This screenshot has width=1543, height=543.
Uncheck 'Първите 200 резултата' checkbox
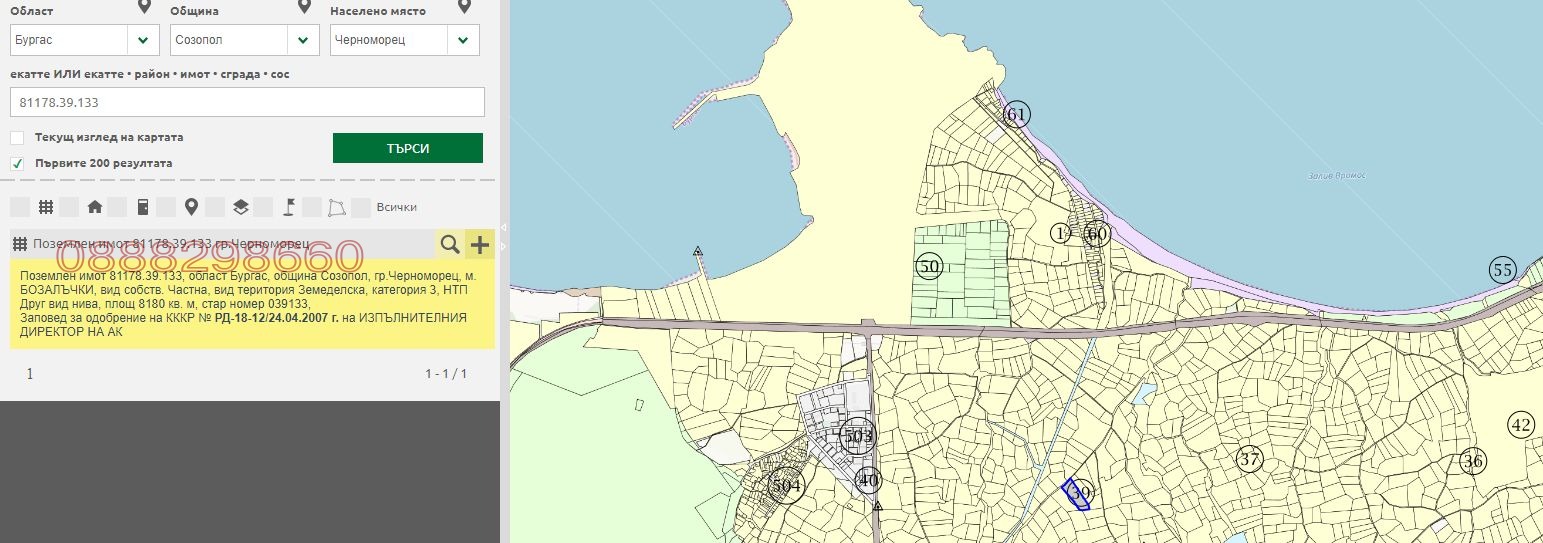click(x=17, y=163)
